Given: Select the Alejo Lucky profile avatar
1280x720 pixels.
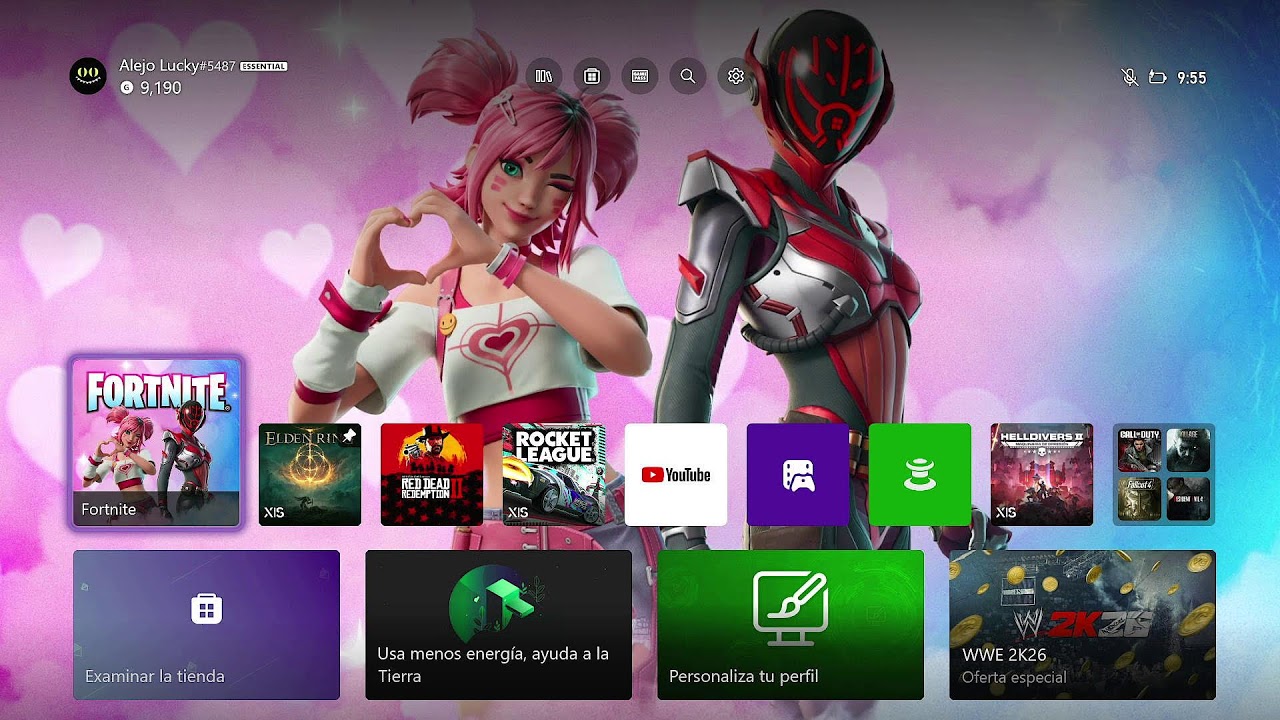Looking at the screenshot, I should tap(88, 76).
